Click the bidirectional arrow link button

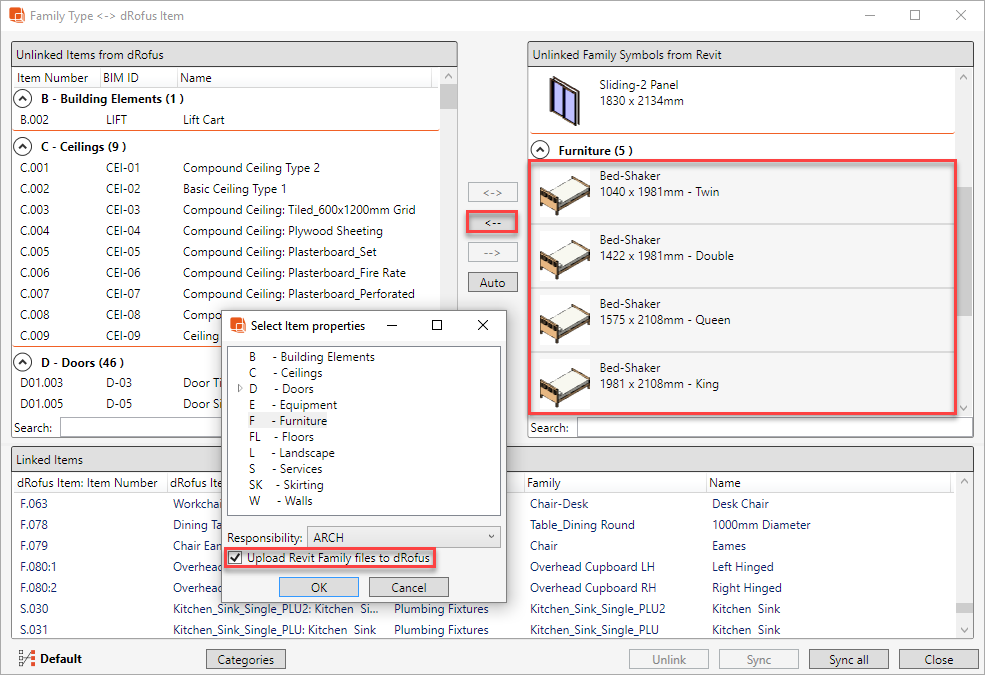[492, 192]
